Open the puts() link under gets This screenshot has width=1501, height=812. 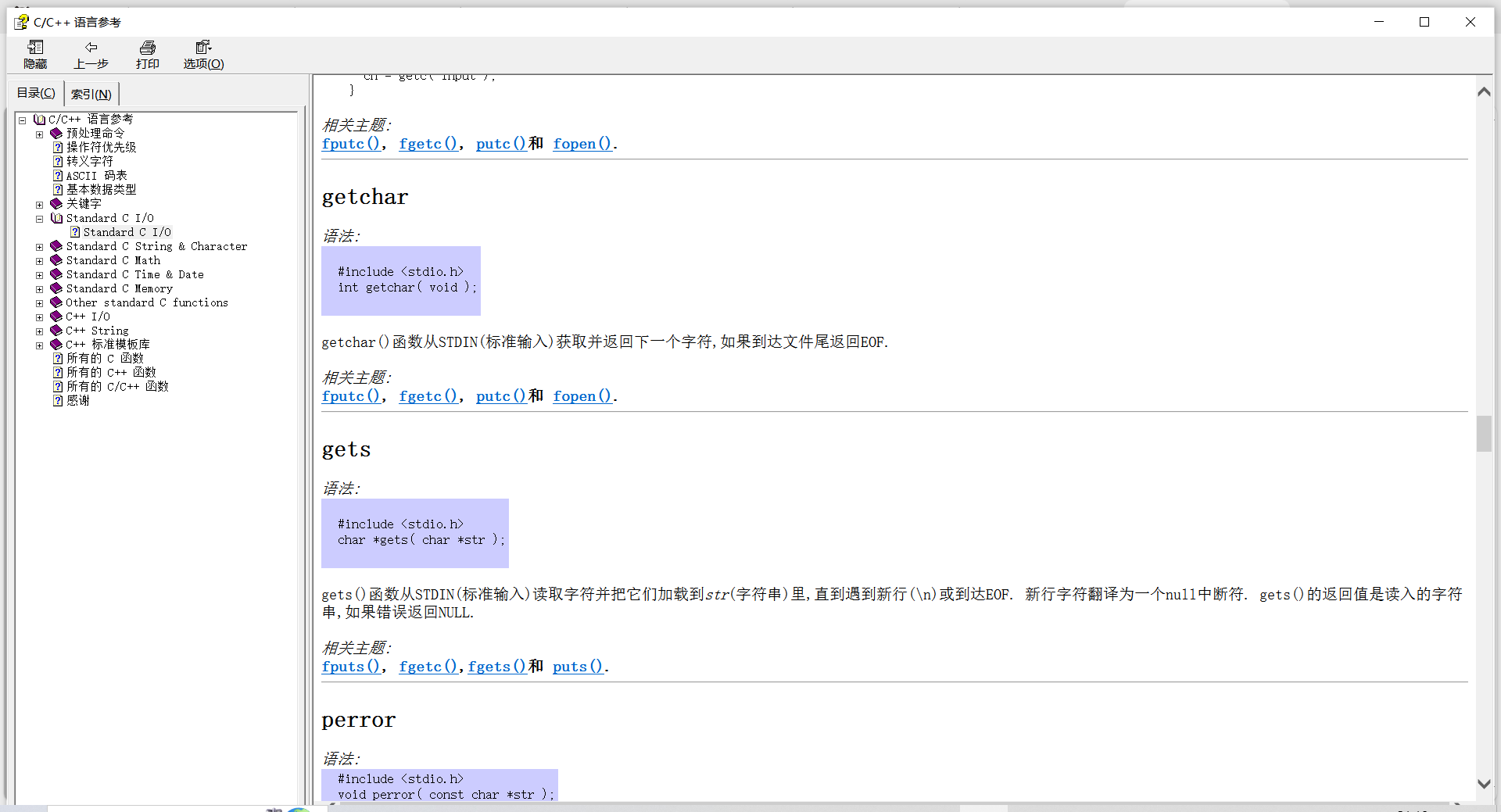(x=577, y=667)
